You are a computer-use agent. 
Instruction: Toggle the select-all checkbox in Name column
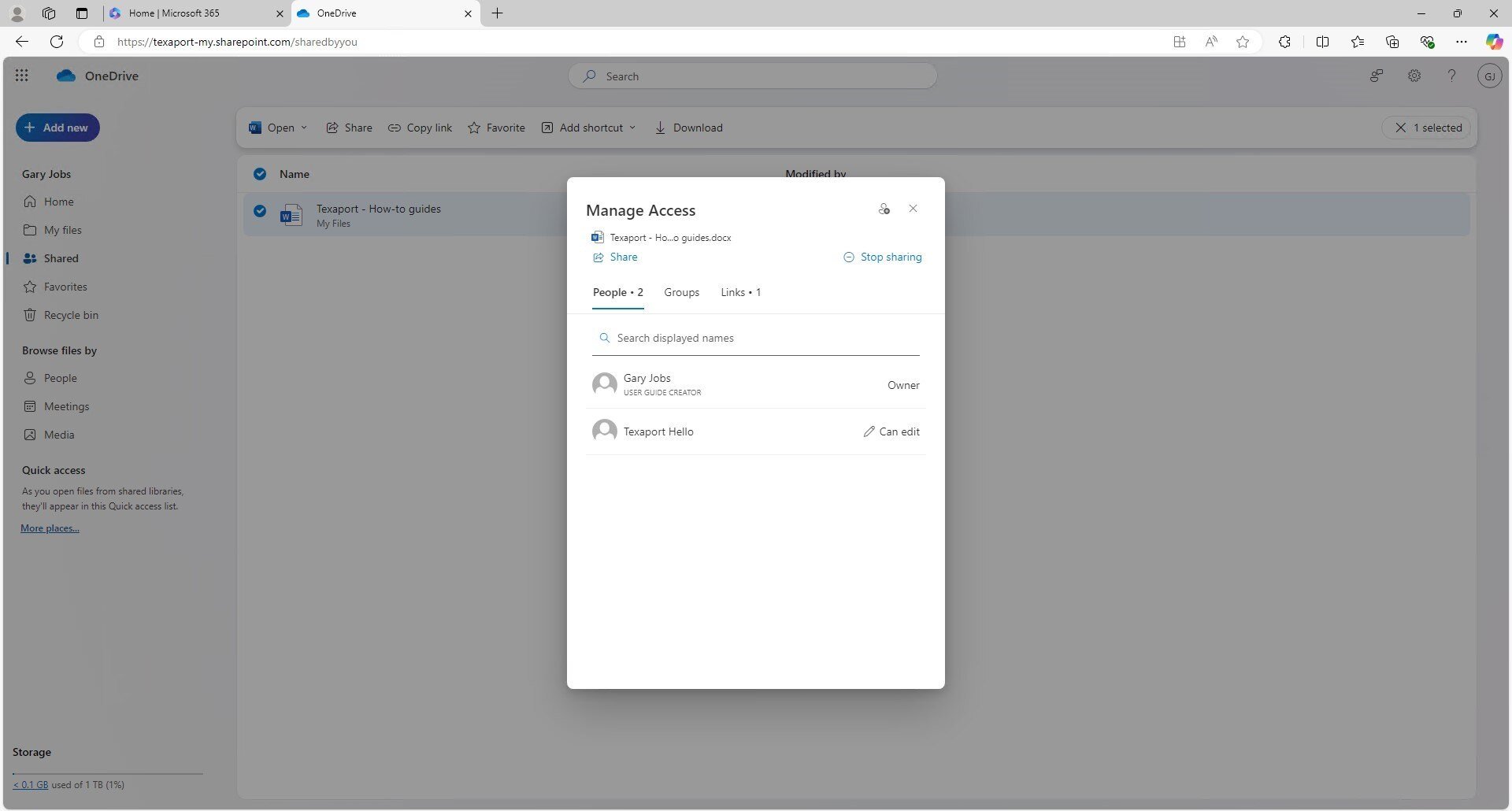[x=260, y=174]
